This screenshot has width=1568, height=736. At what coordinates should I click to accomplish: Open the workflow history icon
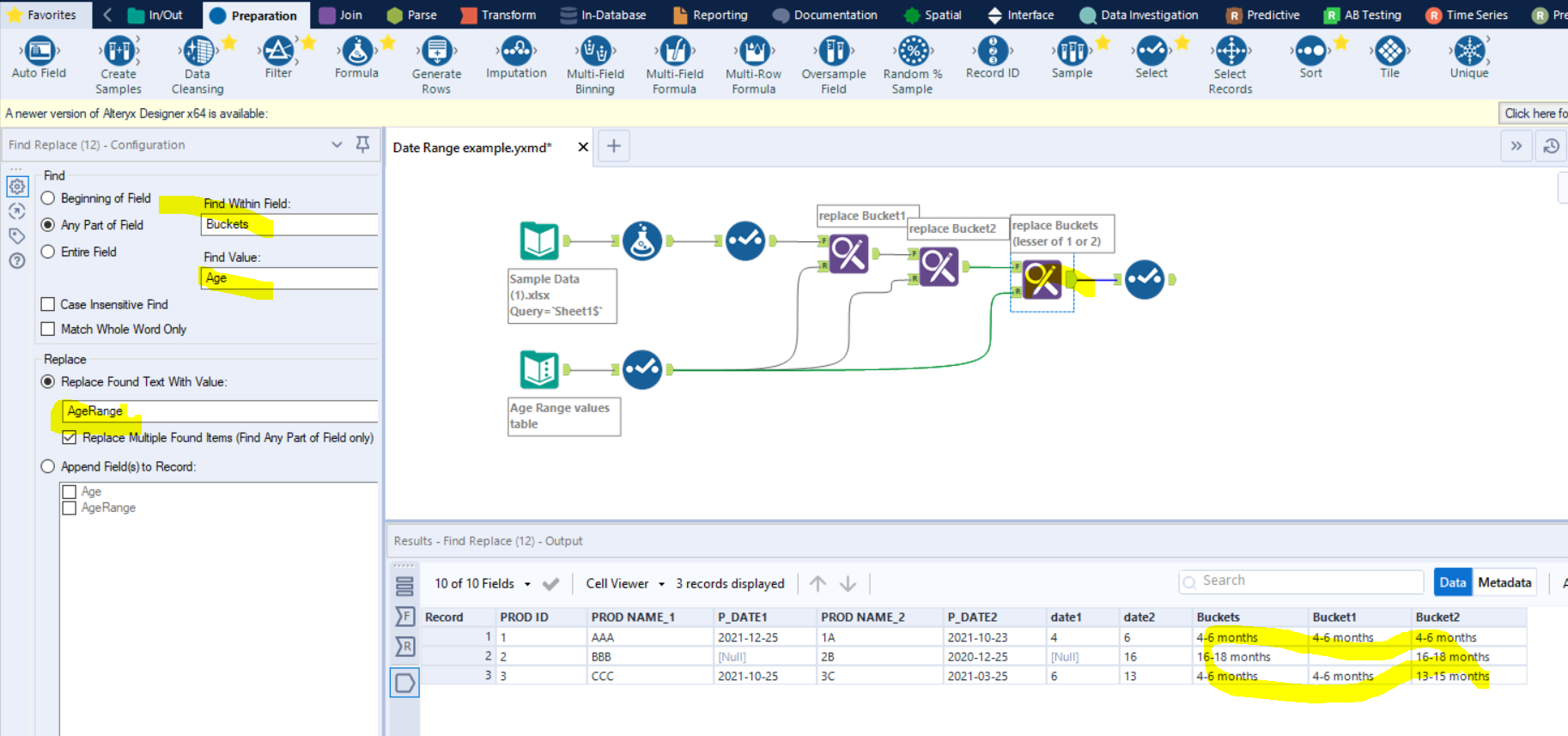click(1551, 146)
